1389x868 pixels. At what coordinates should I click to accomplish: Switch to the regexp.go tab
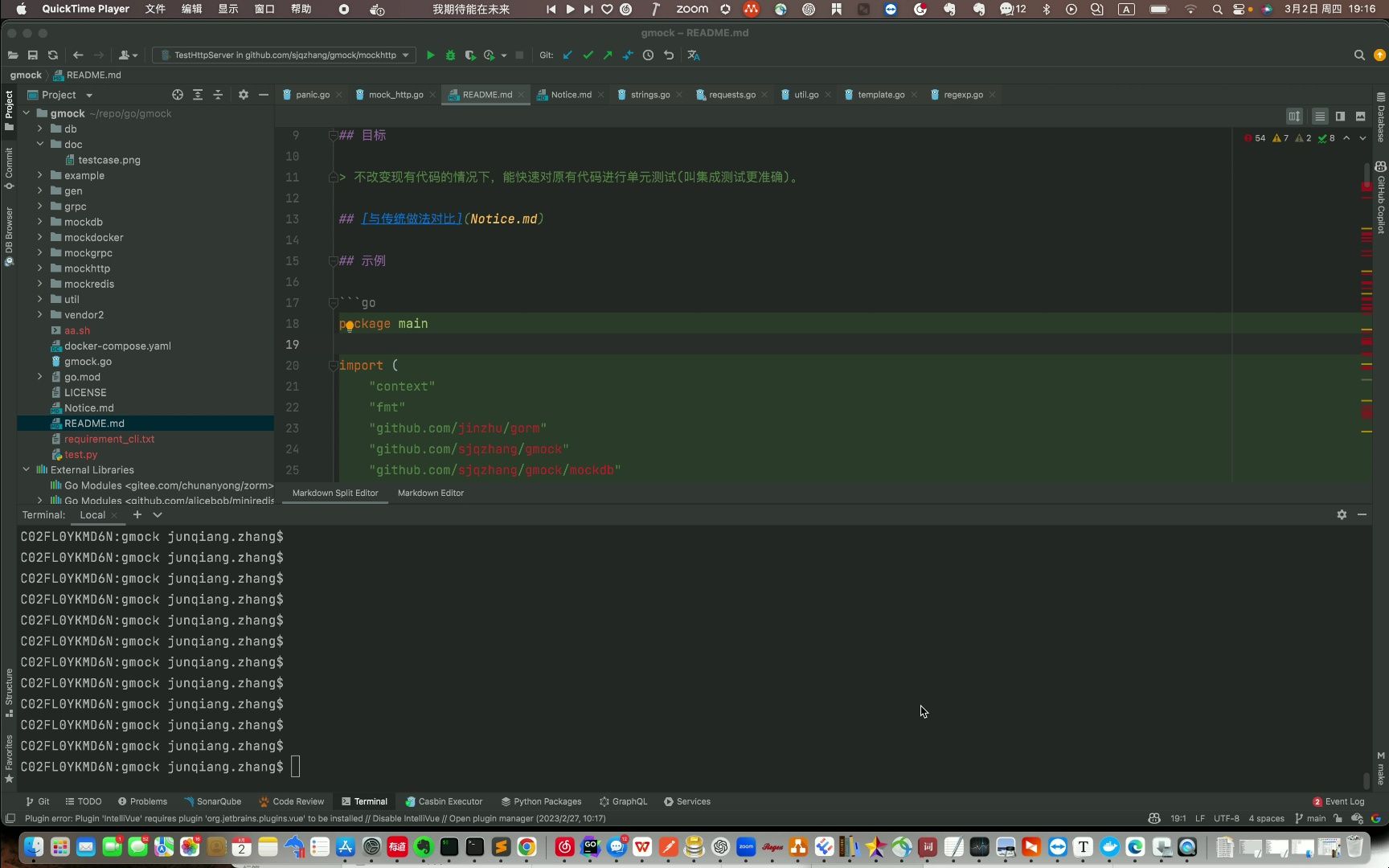(963, 95)
